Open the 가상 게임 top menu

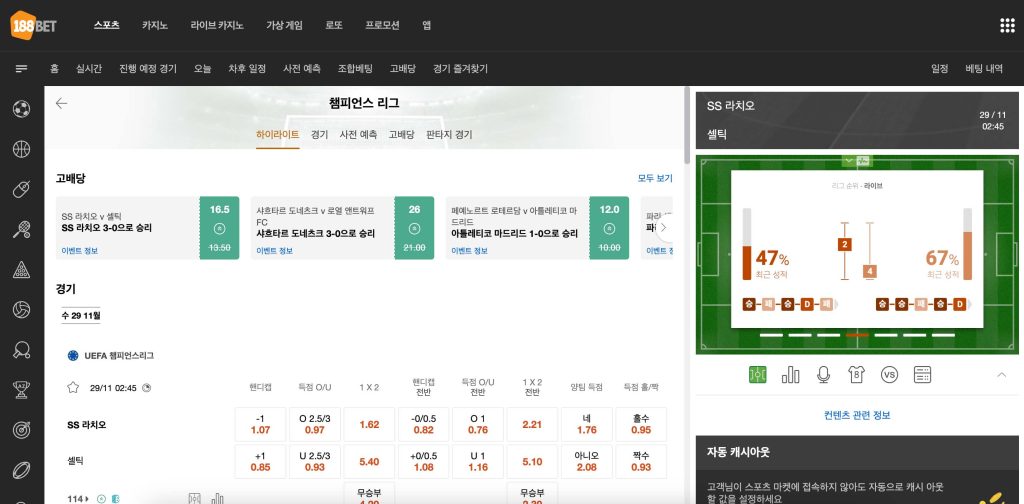click(284, 25)
